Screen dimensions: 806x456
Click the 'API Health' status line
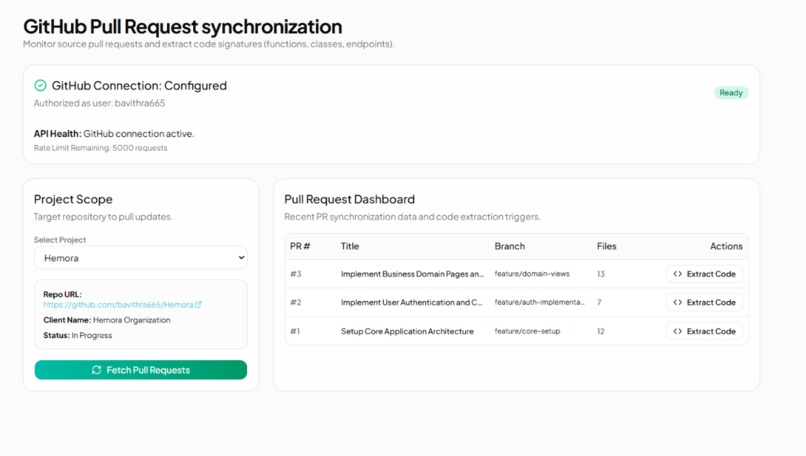pos(114,134)
